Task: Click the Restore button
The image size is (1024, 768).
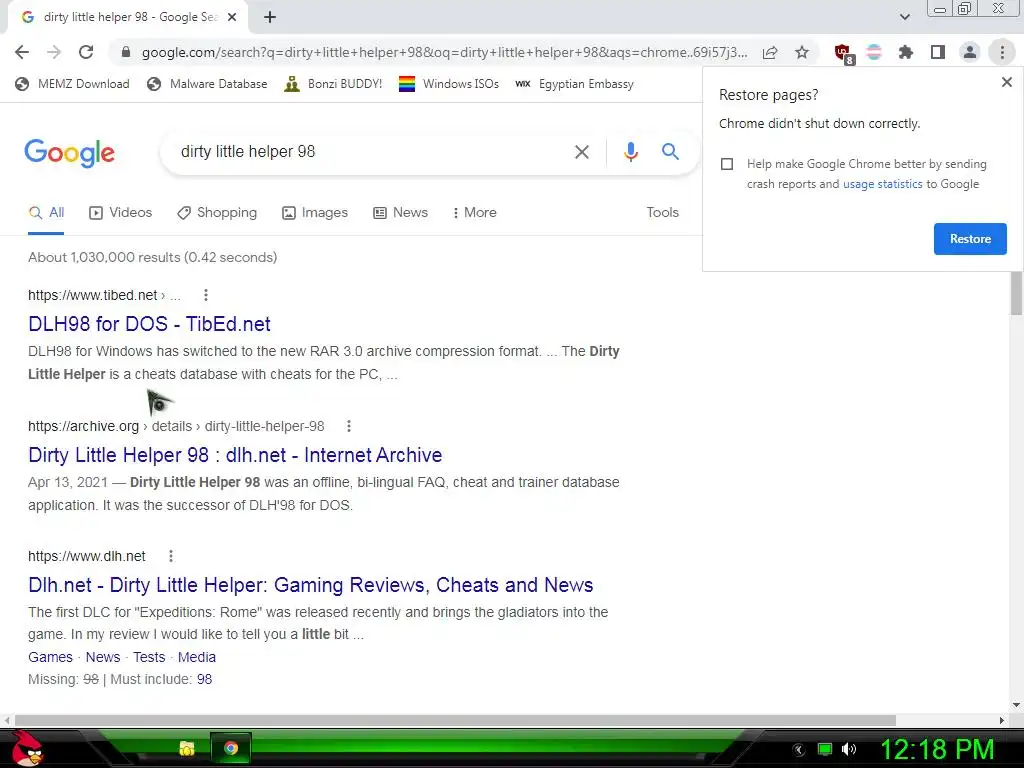Action: click(970, 239)
